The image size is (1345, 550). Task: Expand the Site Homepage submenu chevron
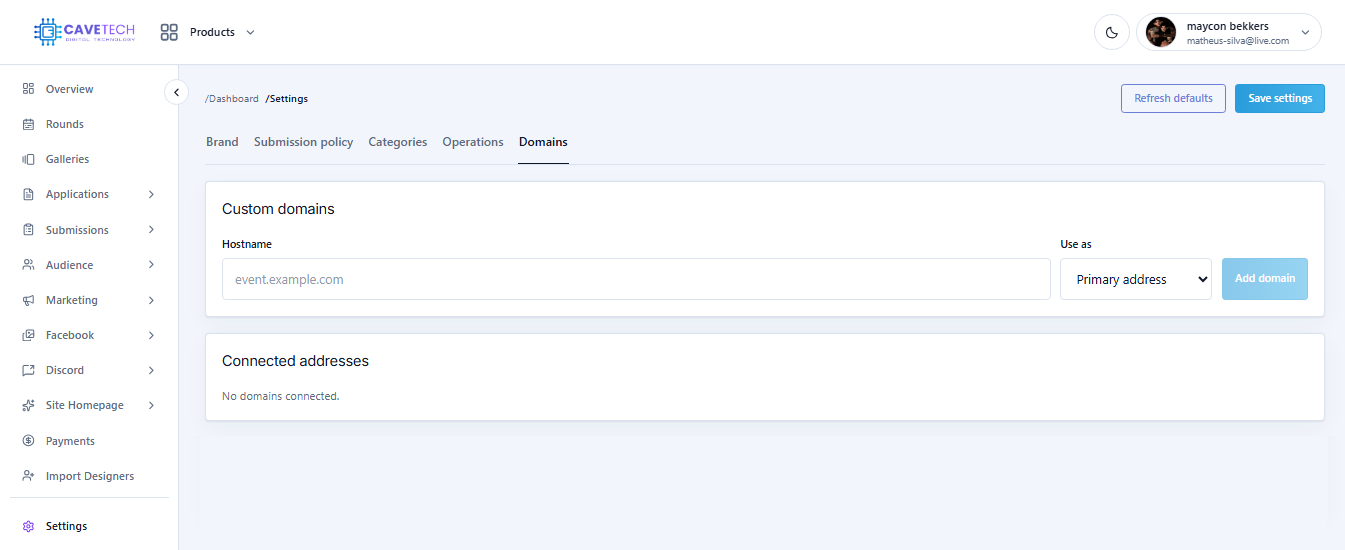tap(151, 405)
